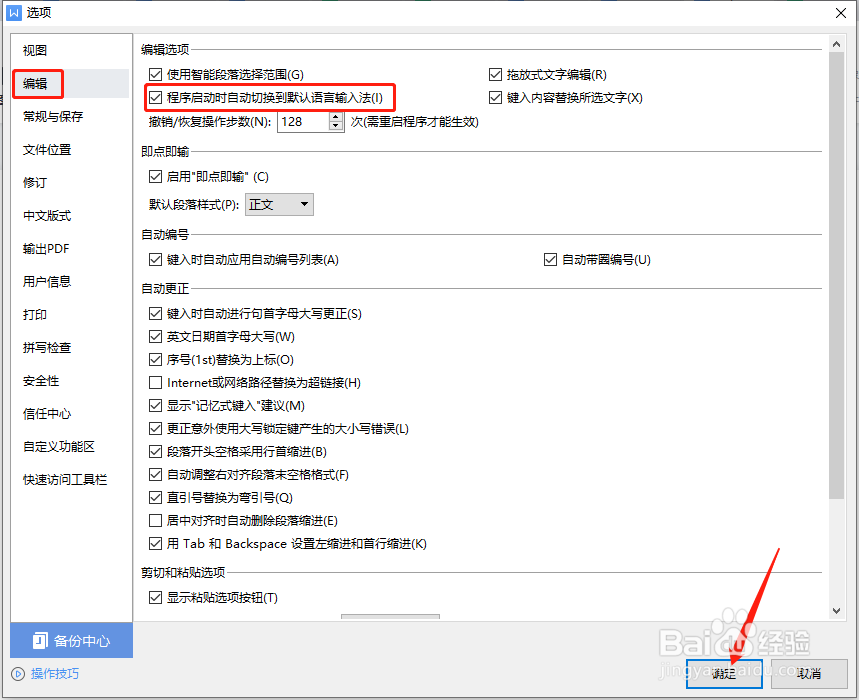This screenshot has height=700, width=859.
Task: Toggle 拖放式文字编辑 checkbox
Action: point(495,74)
